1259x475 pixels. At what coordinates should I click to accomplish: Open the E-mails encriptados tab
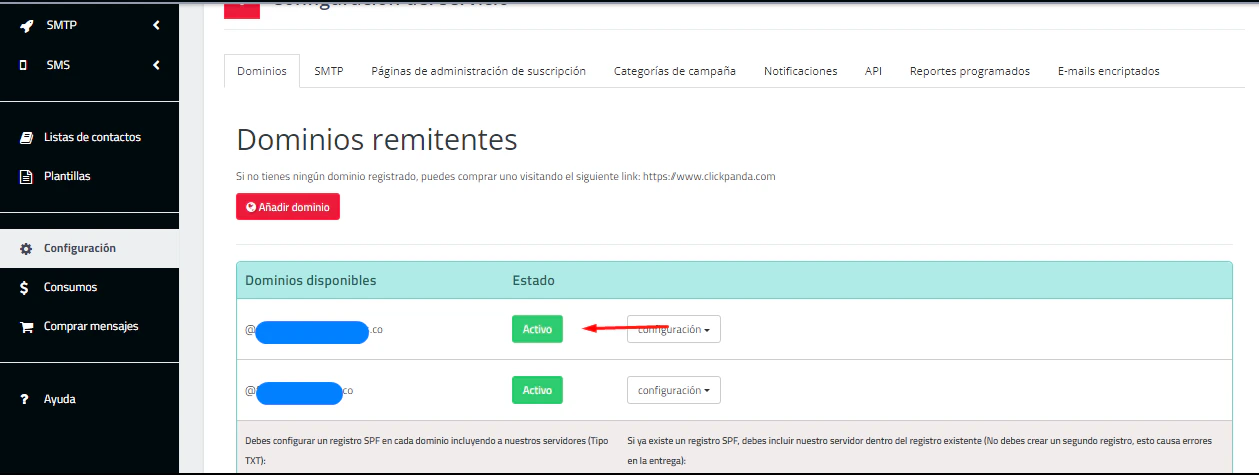[x=1109, y=71]
